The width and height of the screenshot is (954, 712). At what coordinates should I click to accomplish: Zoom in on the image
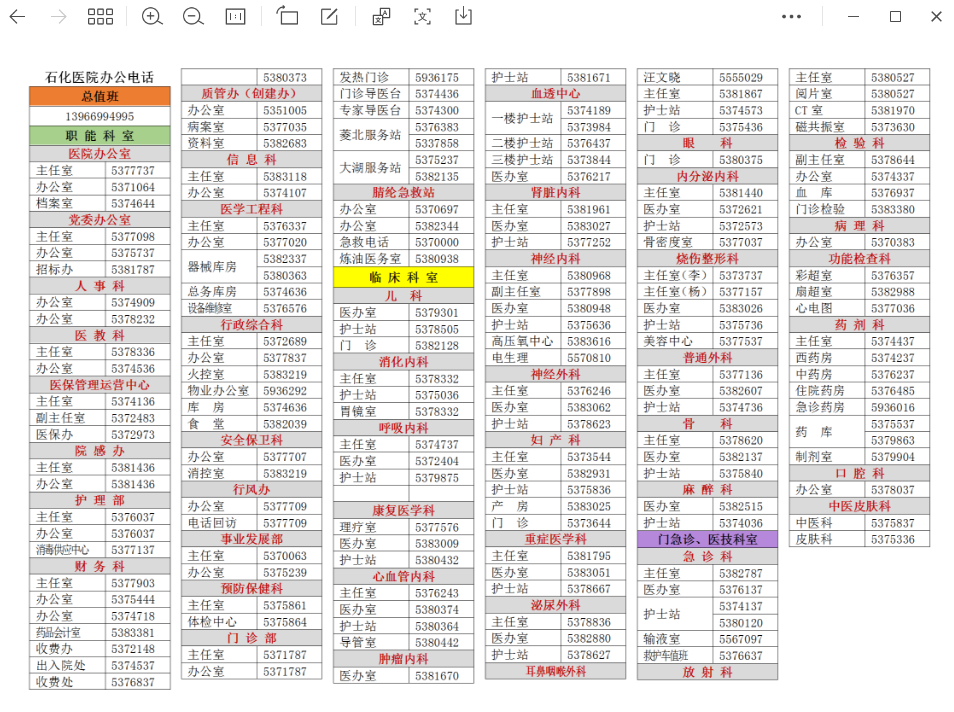(152, 17)
